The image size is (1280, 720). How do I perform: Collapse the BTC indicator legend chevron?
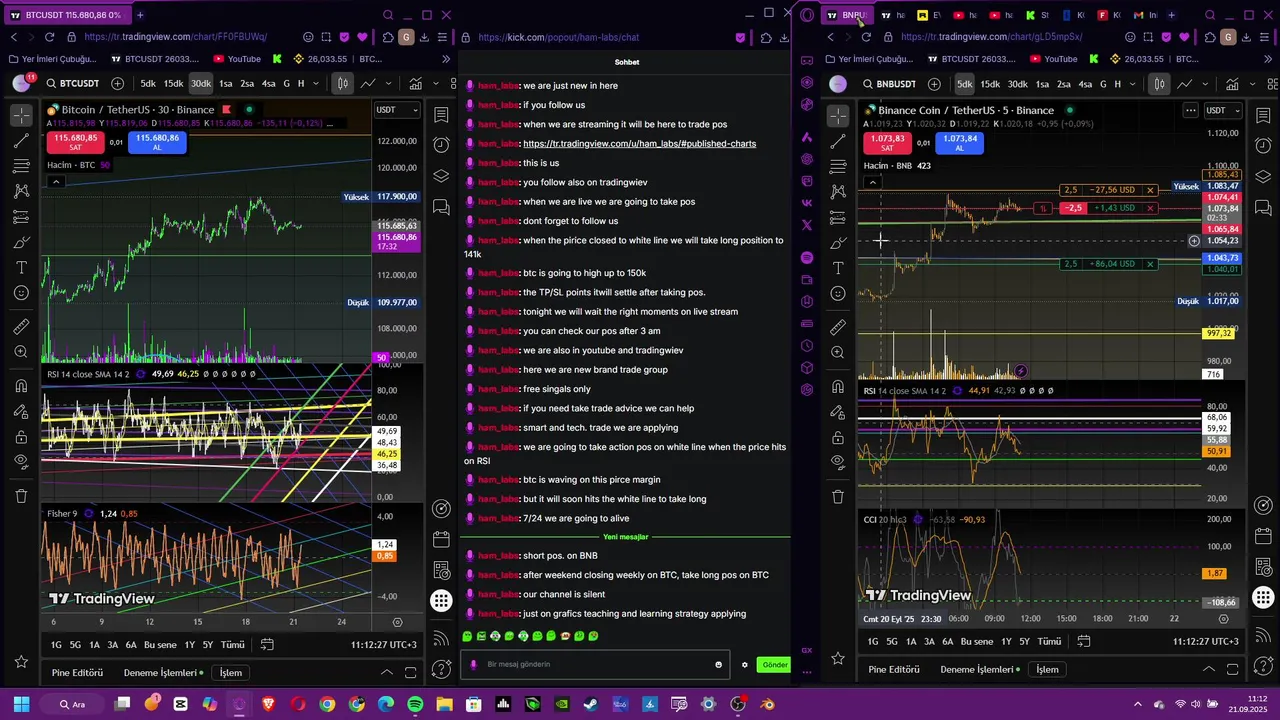pos(56,181)
